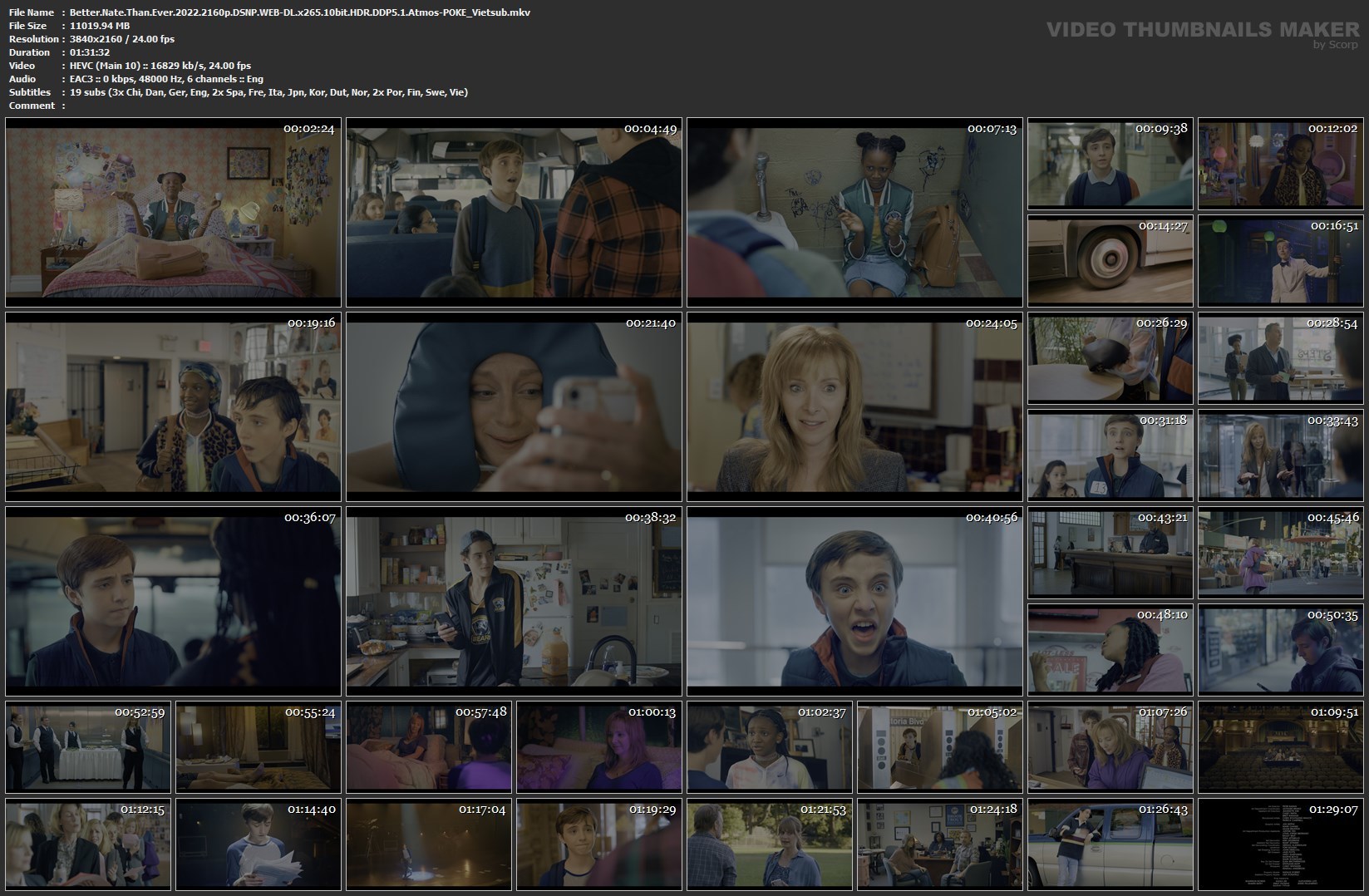Open the thumbnail stamped 00:43:21

coord(1110,553)
